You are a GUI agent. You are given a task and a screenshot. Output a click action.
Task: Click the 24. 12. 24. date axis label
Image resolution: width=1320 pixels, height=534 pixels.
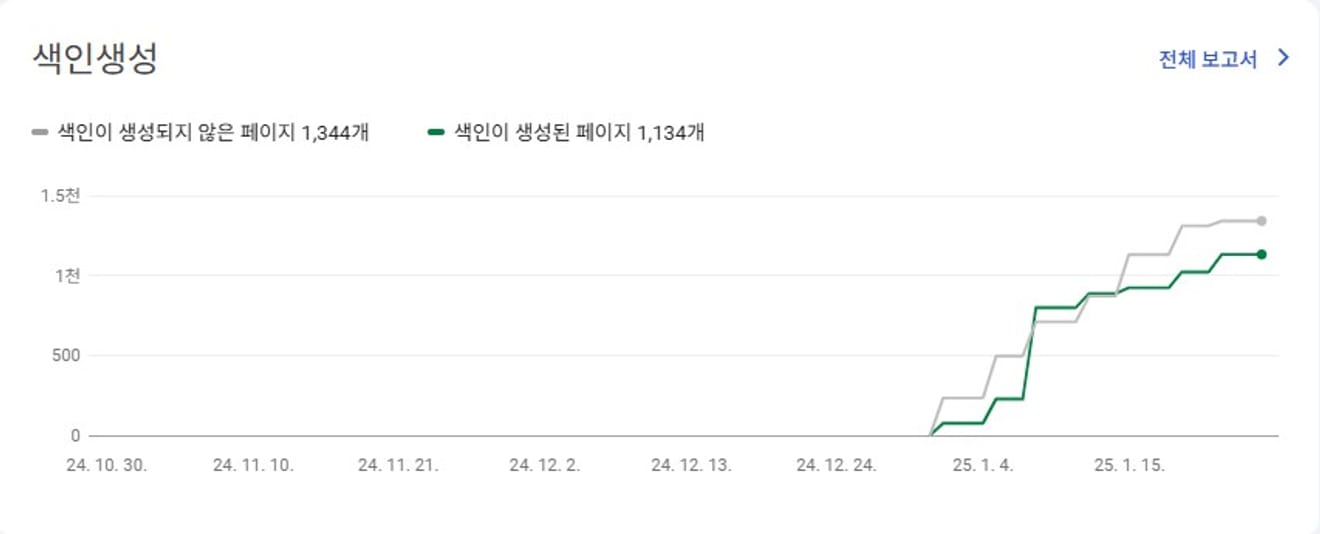pos(837,466)
